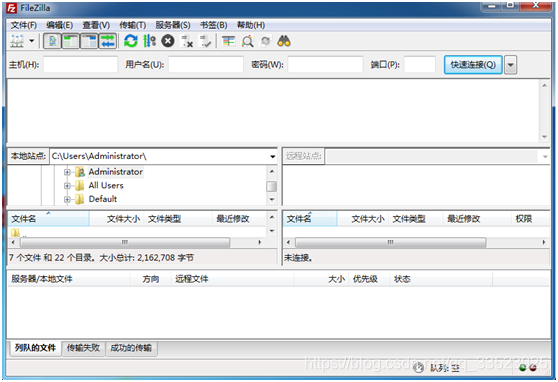Switch to the 成功的传输 tab

[x=131, y=348]
